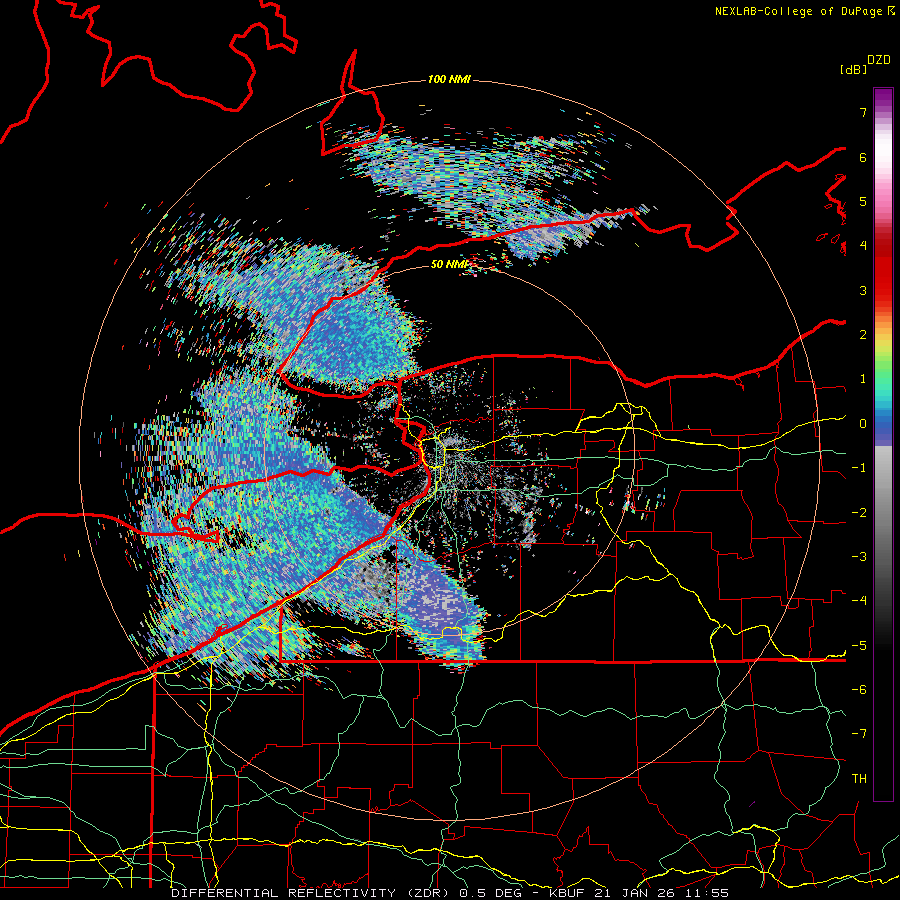The image size is (900, 900).
Task: Click the 4 value on color scale
Action: coord(863,246)
